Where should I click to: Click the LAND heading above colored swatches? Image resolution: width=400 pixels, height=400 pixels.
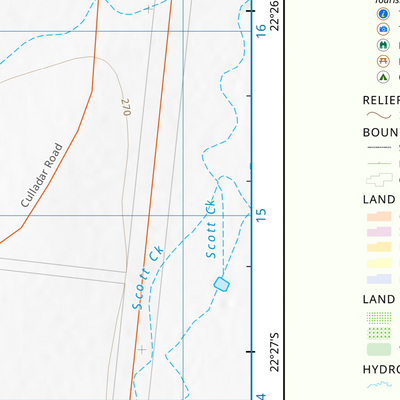[x=379, y=200]
